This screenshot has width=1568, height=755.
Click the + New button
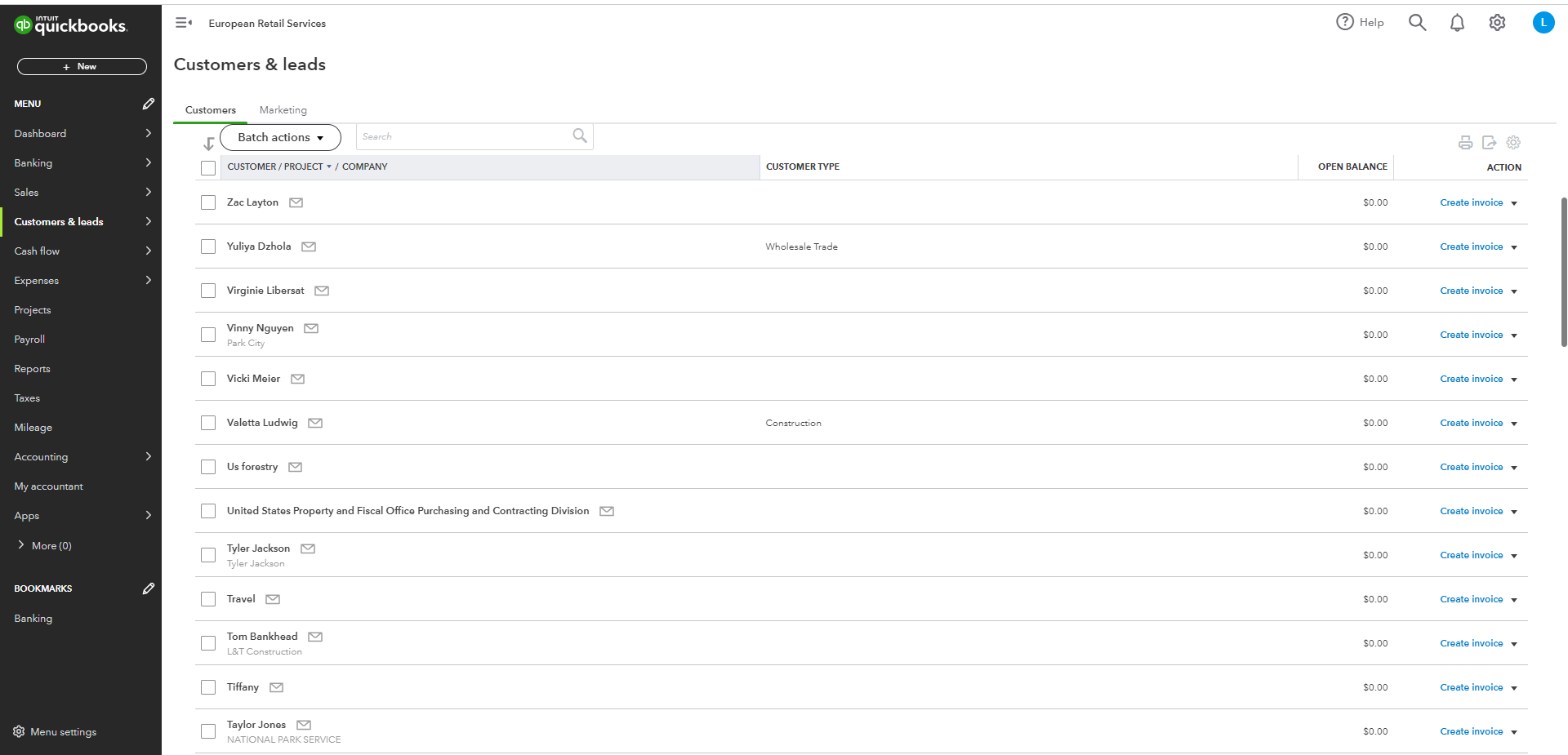[82, 66]
